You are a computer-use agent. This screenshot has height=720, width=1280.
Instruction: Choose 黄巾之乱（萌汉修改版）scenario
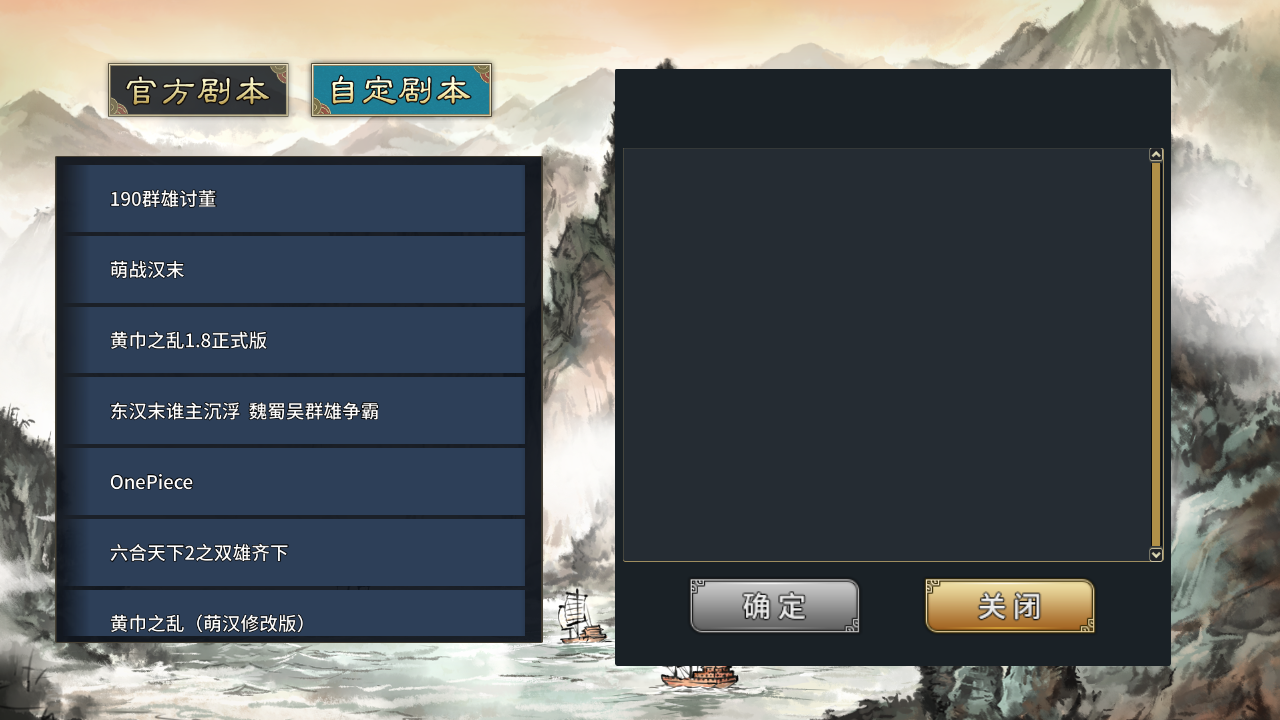[296, 613]
